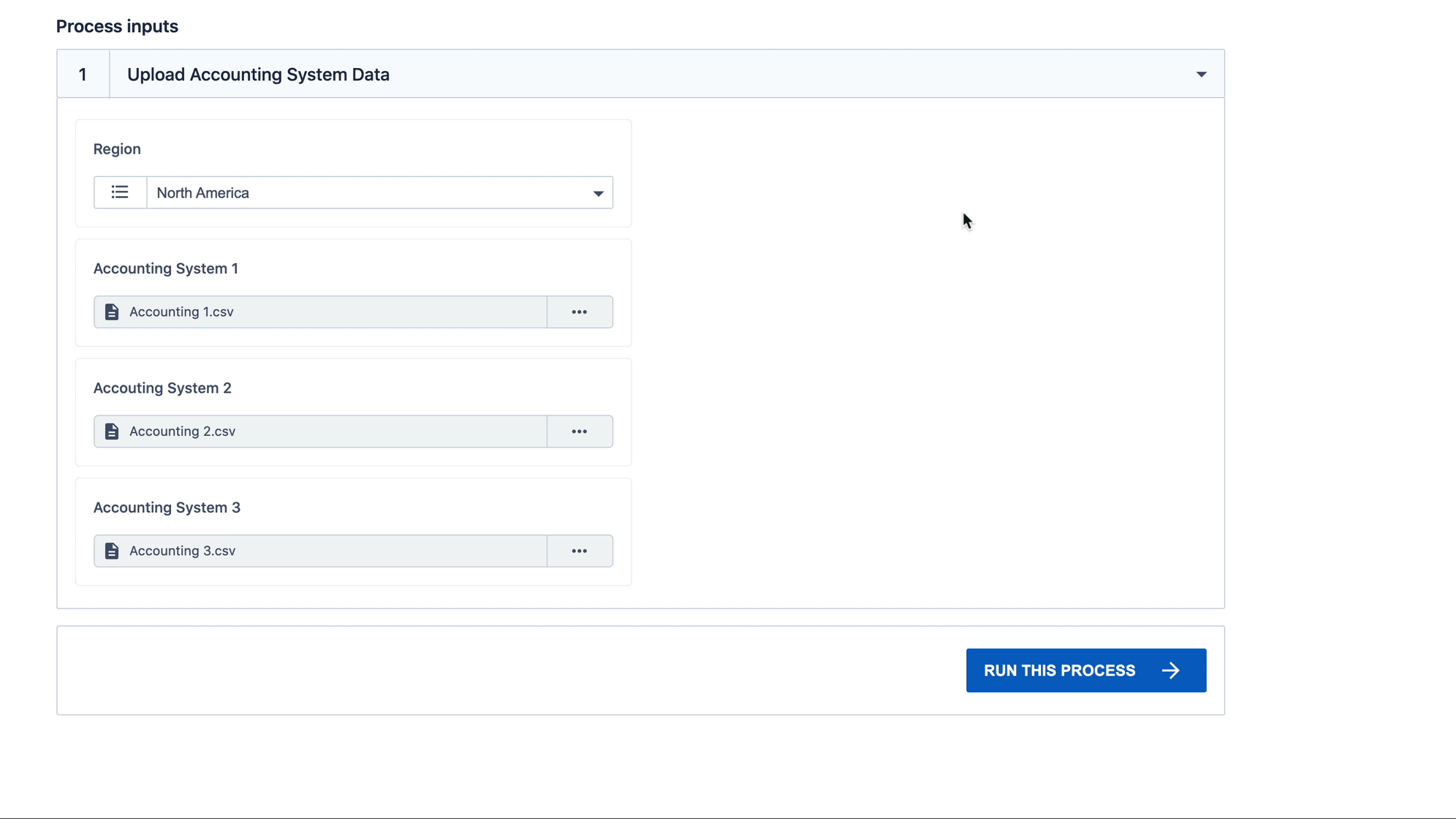Viewport: 1456px width, 819px height.
Task: Click the Accounting 3.csv file field
Action: [329, 551]
